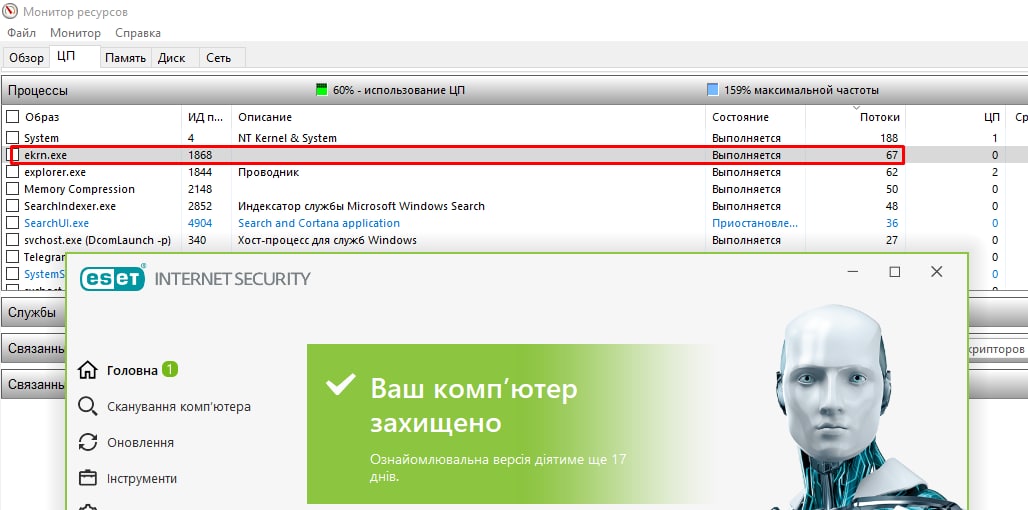Click the white protection status checkmark
This screenshot has width=1028, height=510.
point(341,385)
